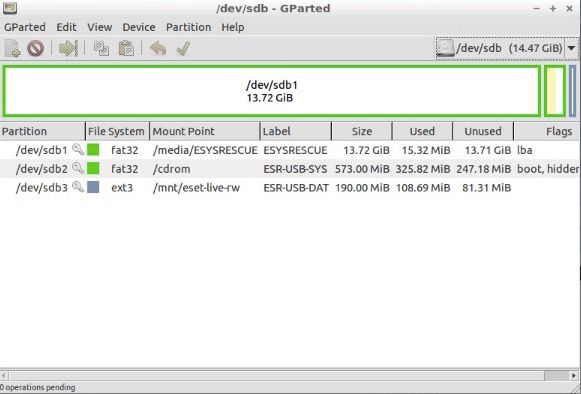Open the GParted menu
Viewport: 581px width, 394px height.
click(x=25, y=27)
